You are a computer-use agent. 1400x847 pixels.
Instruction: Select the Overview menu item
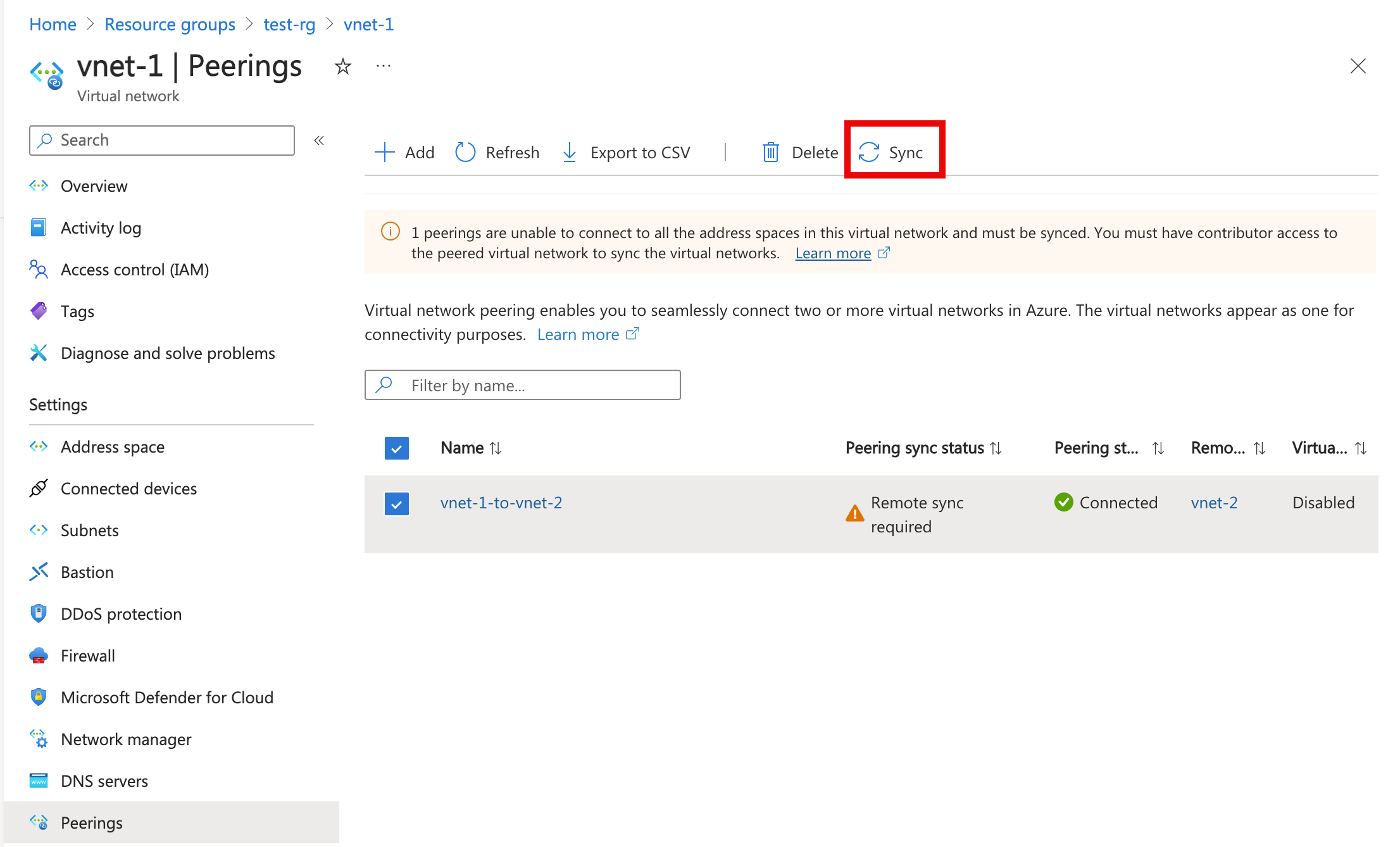[94, 185]
